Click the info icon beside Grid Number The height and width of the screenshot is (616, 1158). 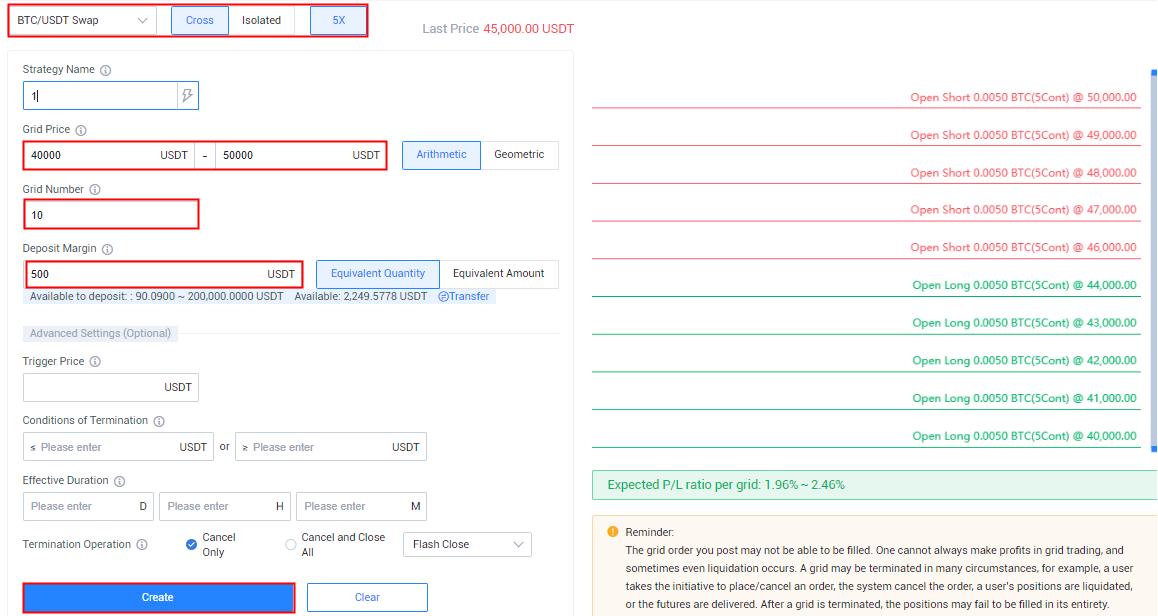coord(95,190)
